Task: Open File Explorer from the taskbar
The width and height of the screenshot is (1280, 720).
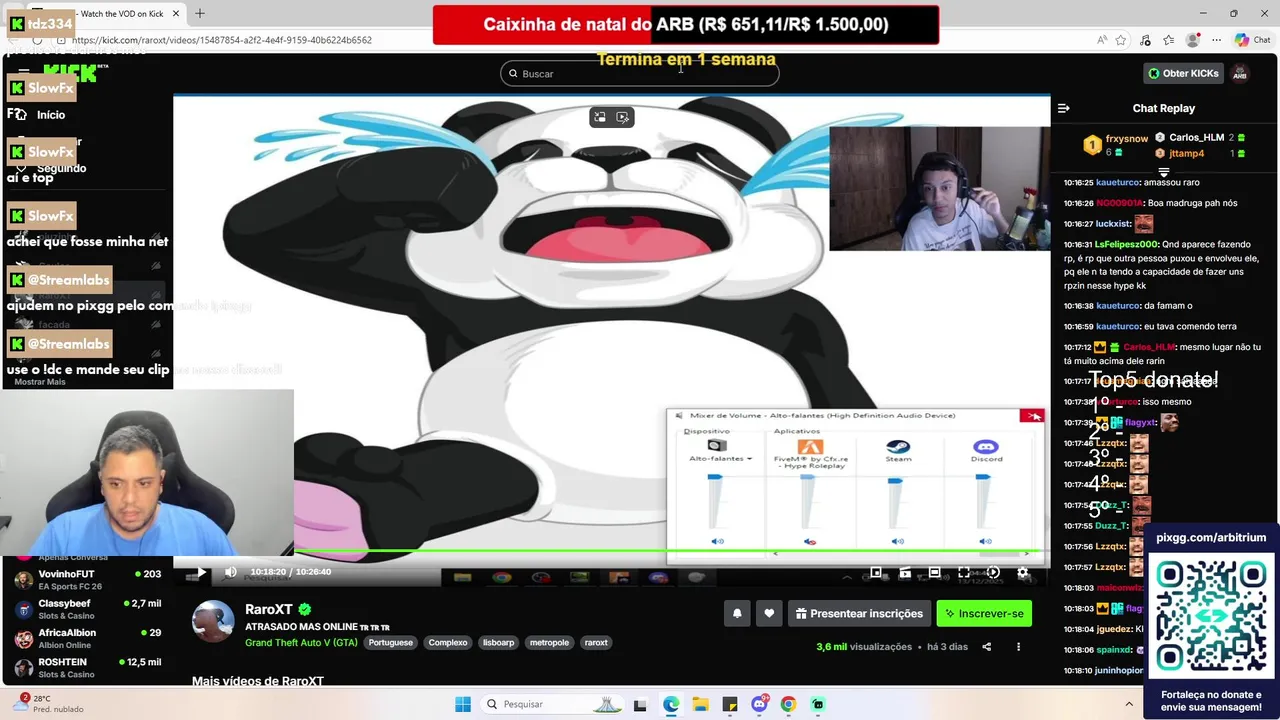Action: point(700,704)
